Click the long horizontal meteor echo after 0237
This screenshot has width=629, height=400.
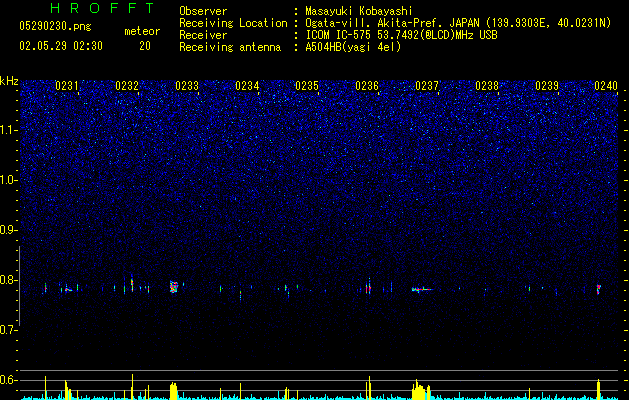click(421, 289)
